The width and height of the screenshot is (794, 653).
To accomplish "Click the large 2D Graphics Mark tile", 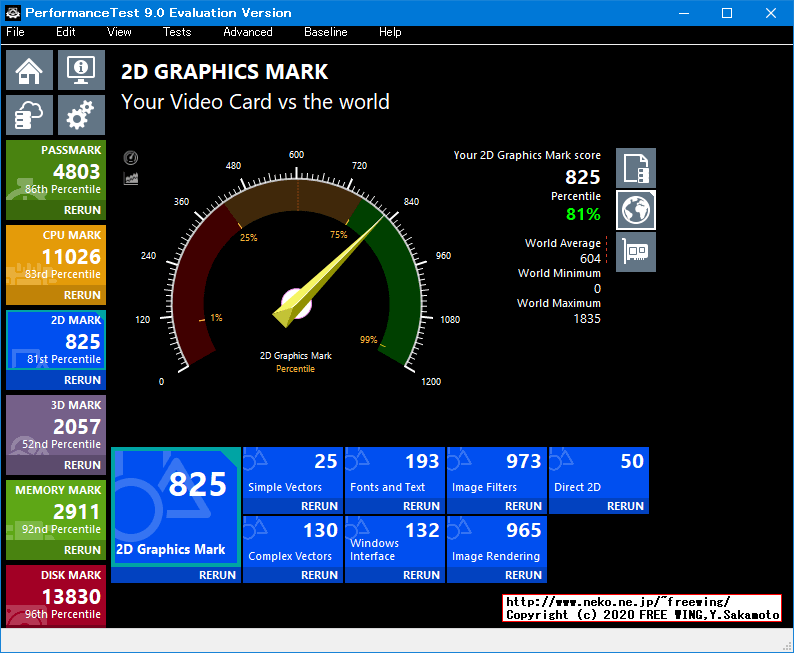I will tap(176, 506).
